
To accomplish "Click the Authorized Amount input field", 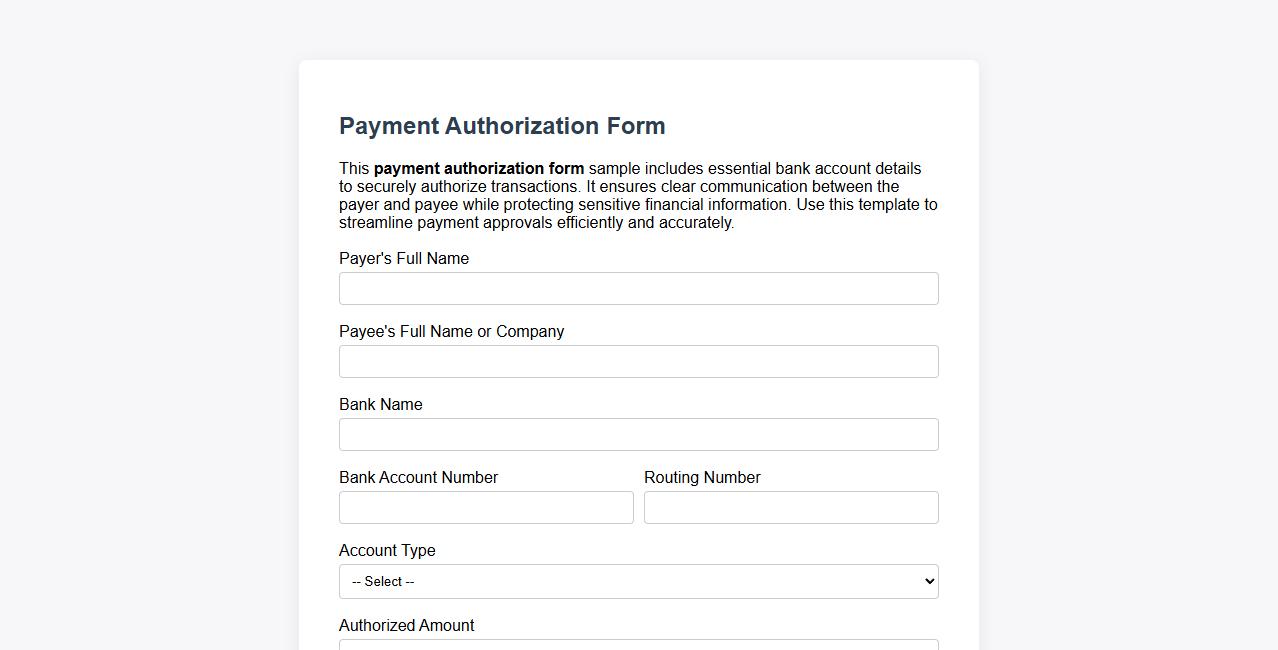I will pyautogui.click(x=638, y=645).
